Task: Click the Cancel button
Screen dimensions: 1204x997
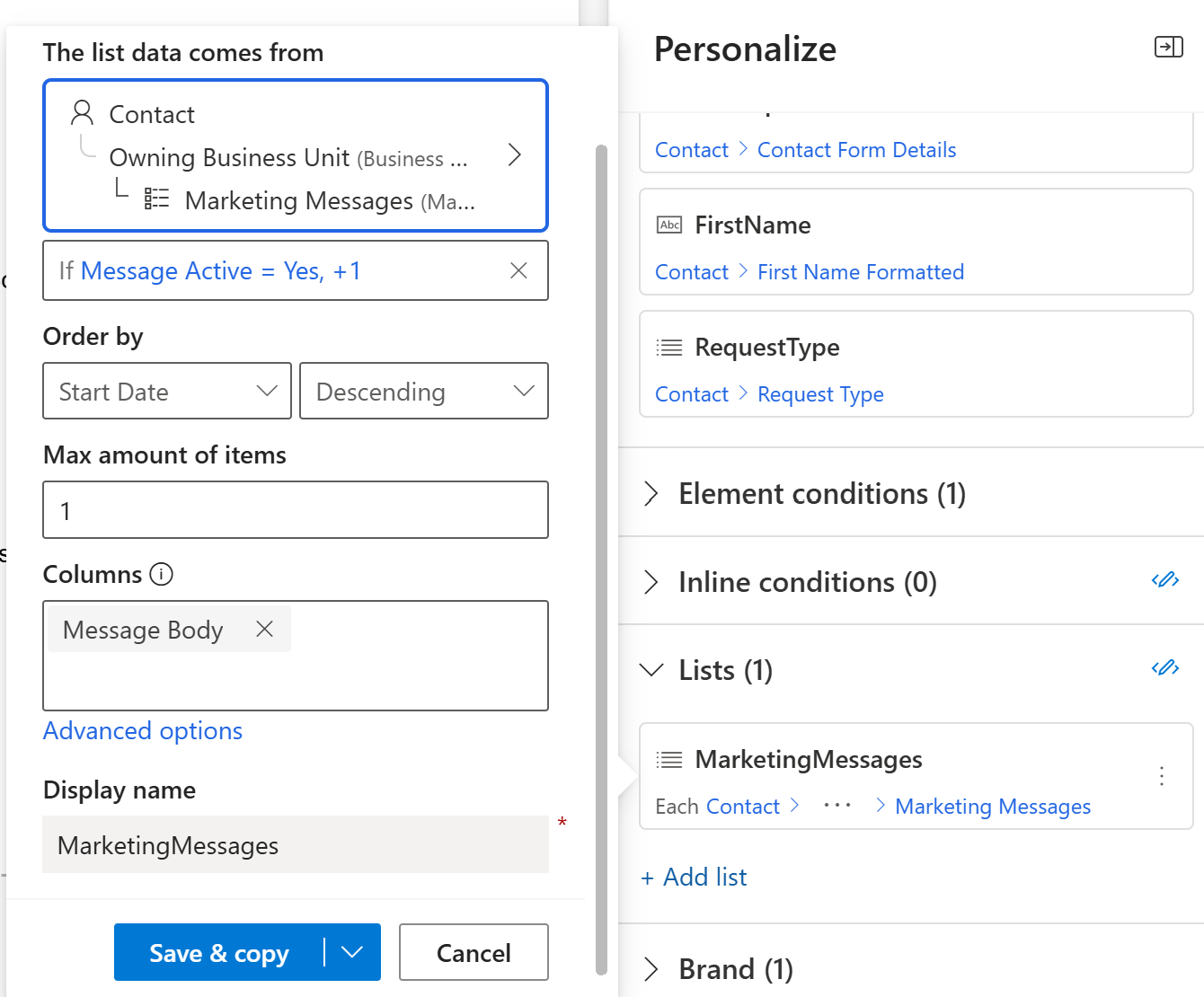Action: point(474,952)
